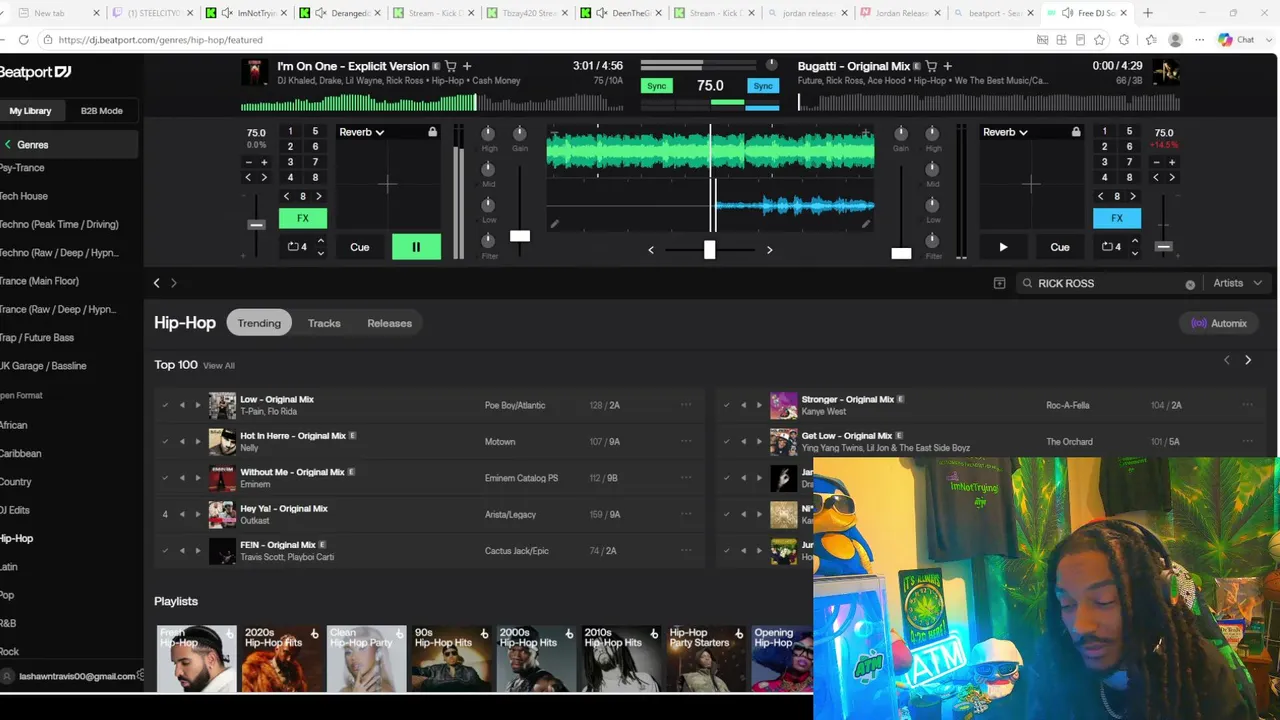Viewport: 1280px width, 720px height.
Task: Click the left deck Filter knob
Action: 488,241
